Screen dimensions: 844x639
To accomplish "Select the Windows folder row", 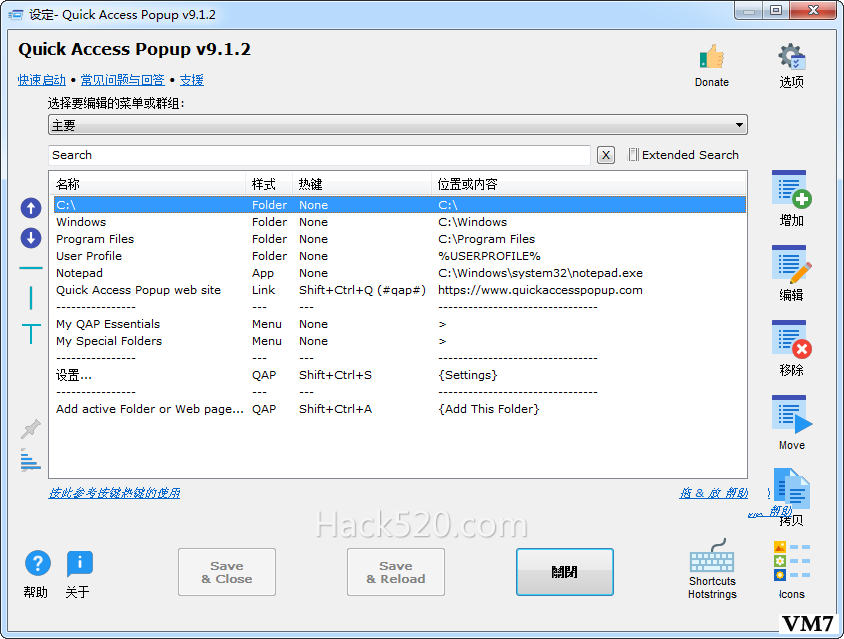I will (399, 222).
